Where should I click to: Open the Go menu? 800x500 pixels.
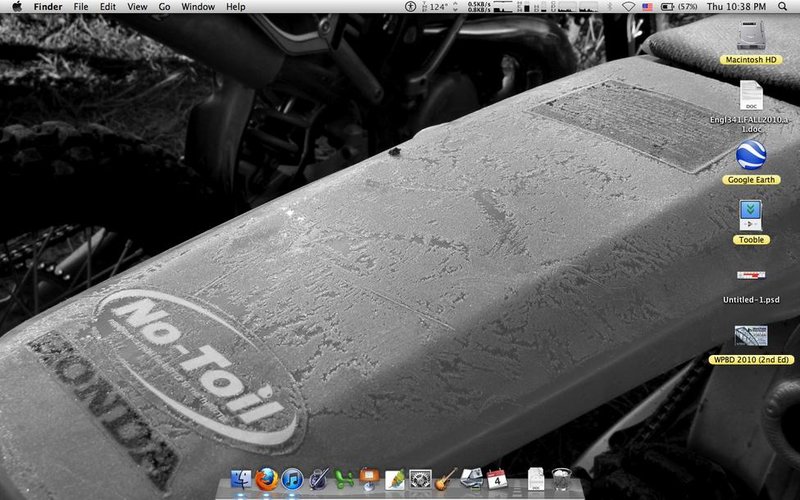(x=164, y=7)
